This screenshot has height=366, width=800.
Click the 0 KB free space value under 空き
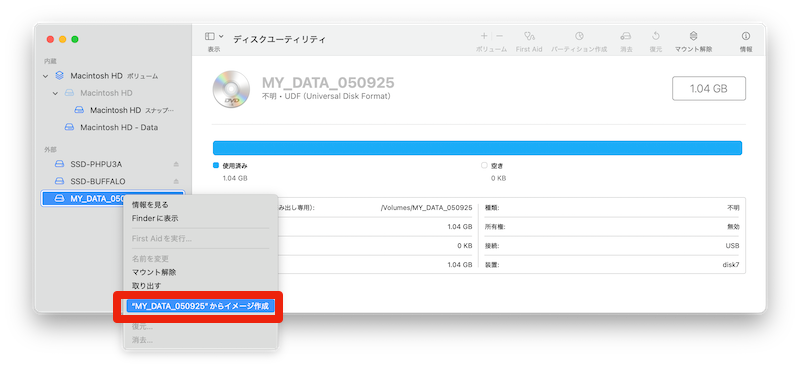coord(498,179)
